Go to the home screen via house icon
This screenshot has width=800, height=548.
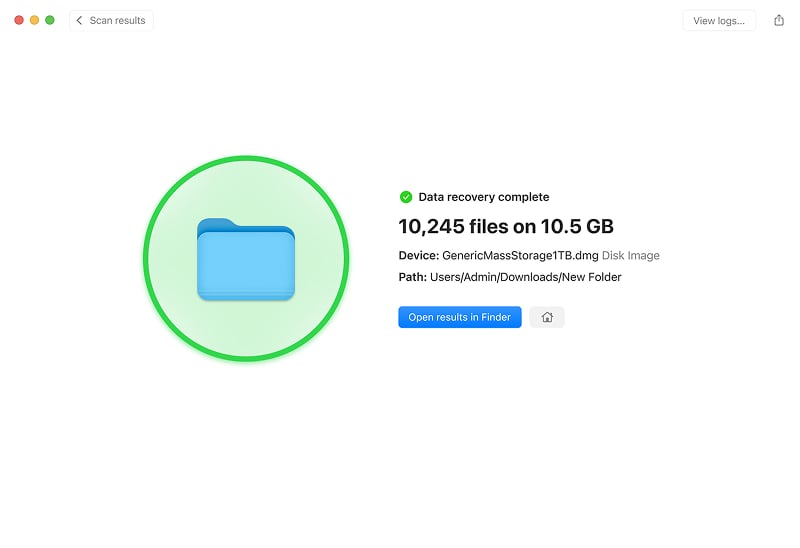(547, 317)
